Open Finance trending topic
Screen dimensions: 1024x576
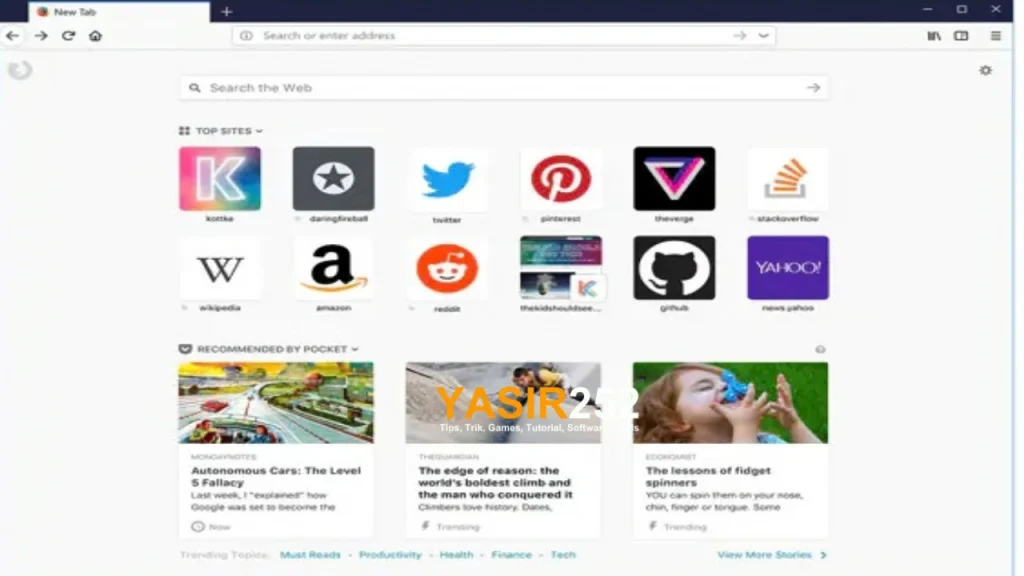(x=511, y=554)
